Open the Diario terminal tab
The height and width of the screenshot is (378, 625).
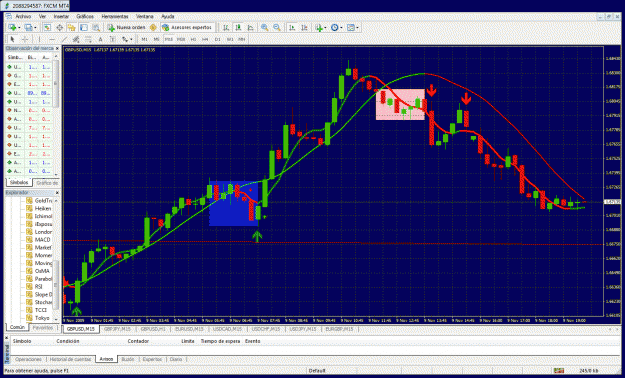175,359
